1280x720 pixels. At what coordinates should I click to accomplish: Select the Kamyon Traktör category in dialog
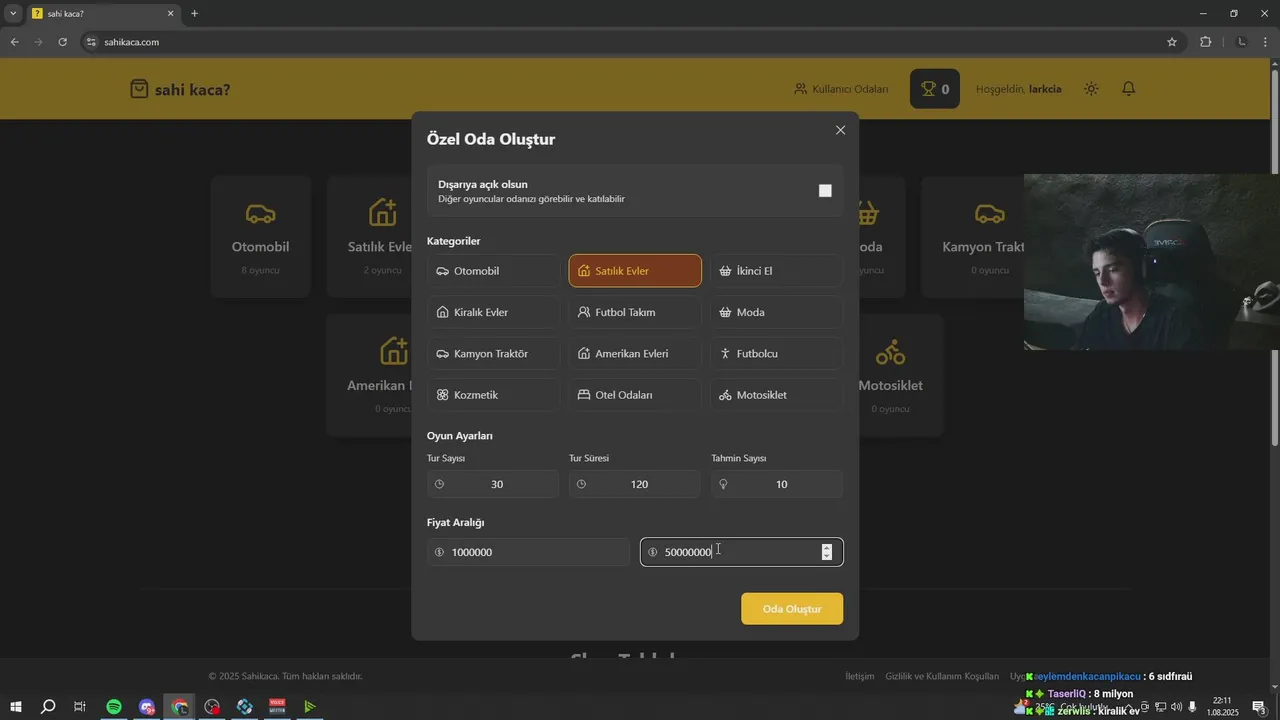pos(494,354)
